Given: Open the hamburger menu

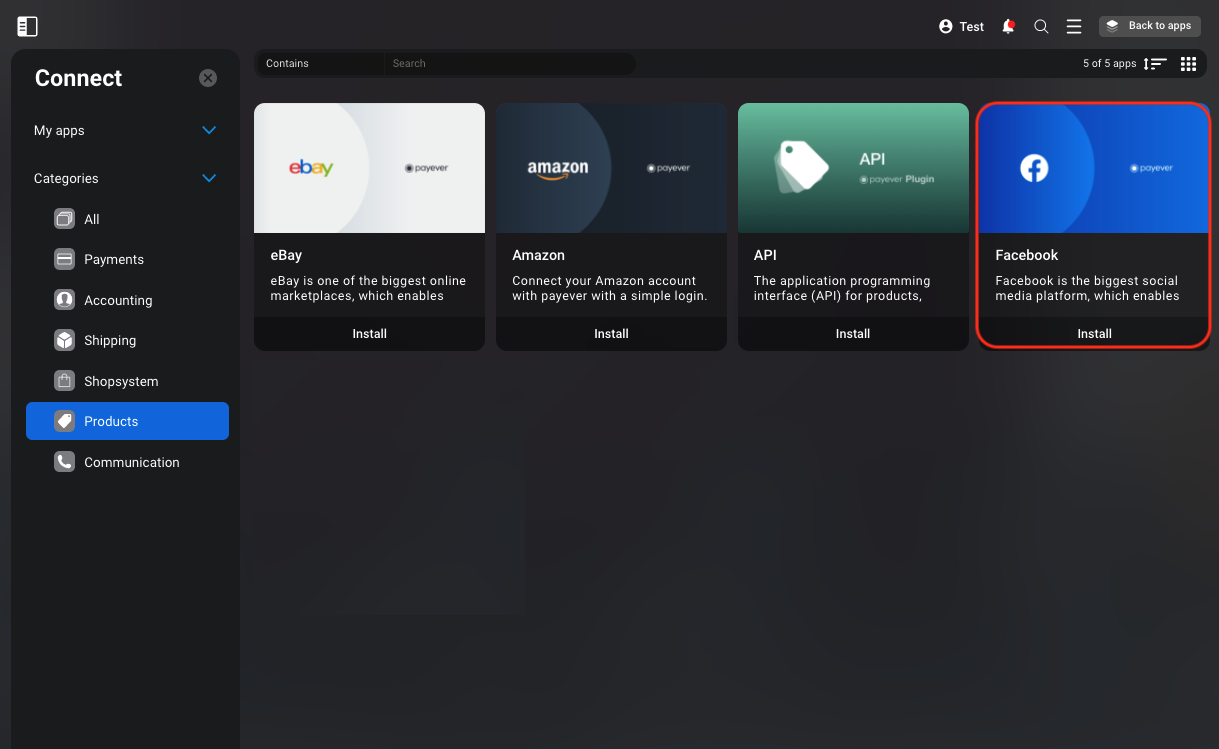Looking at the screenshot, I should (x=1074, y=27).
